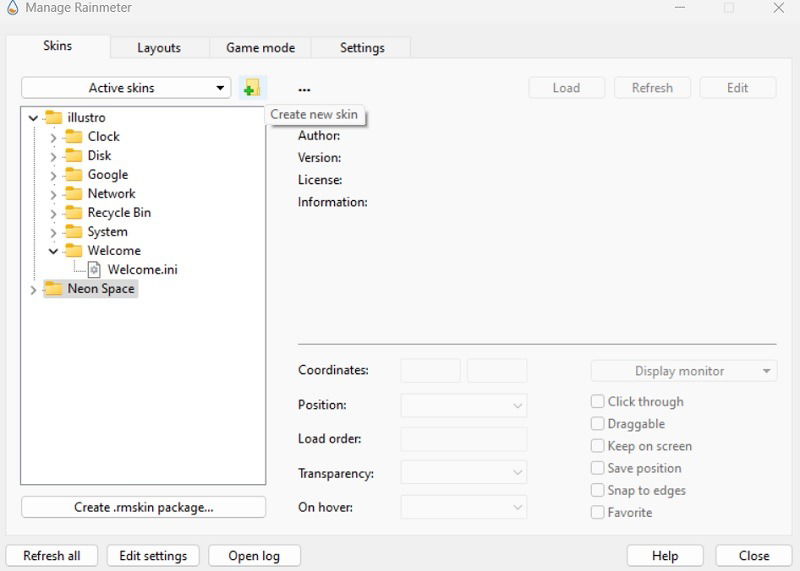Open the Active skins dropdown

tap(126, 88)
